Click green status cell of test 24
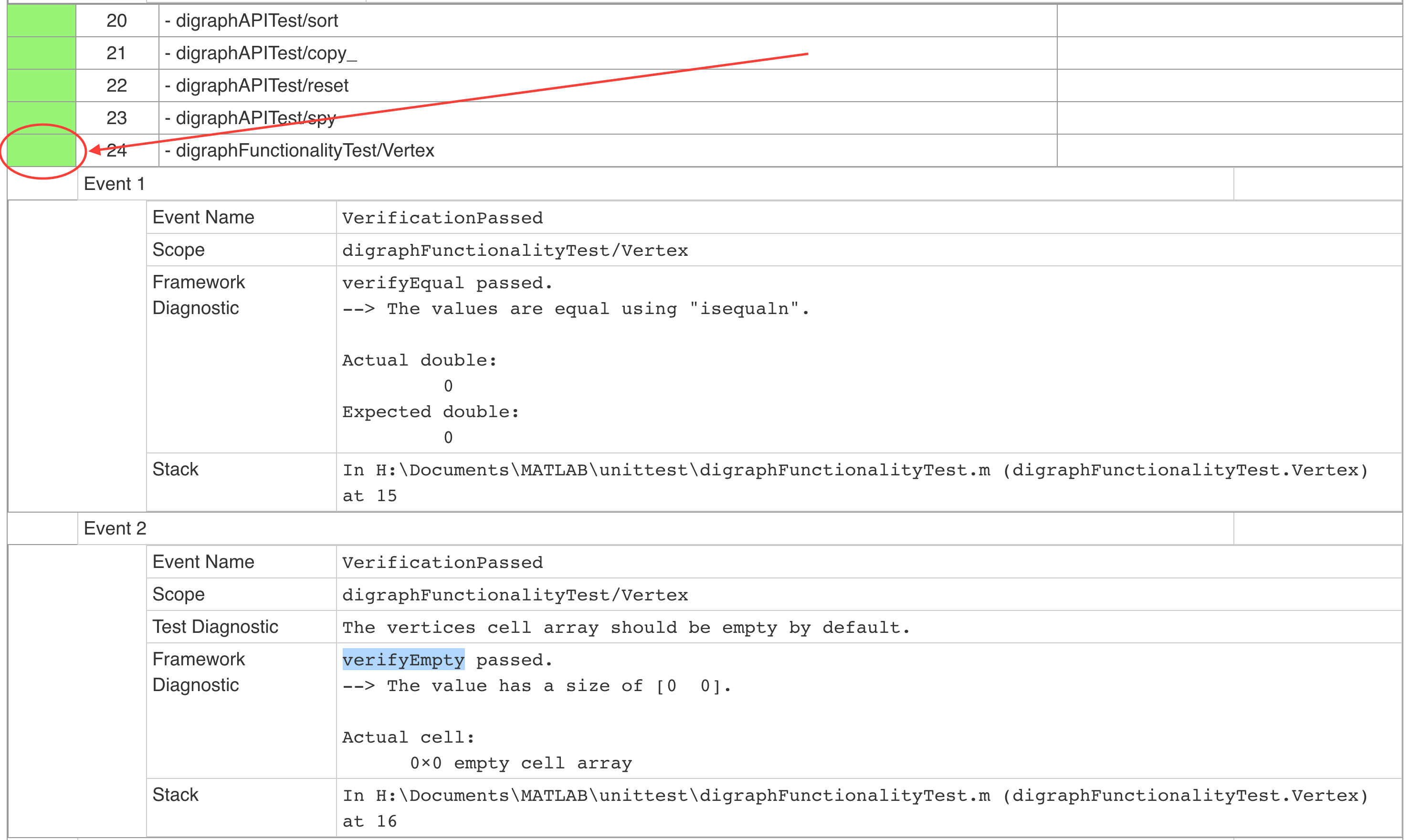 point(42,150)
